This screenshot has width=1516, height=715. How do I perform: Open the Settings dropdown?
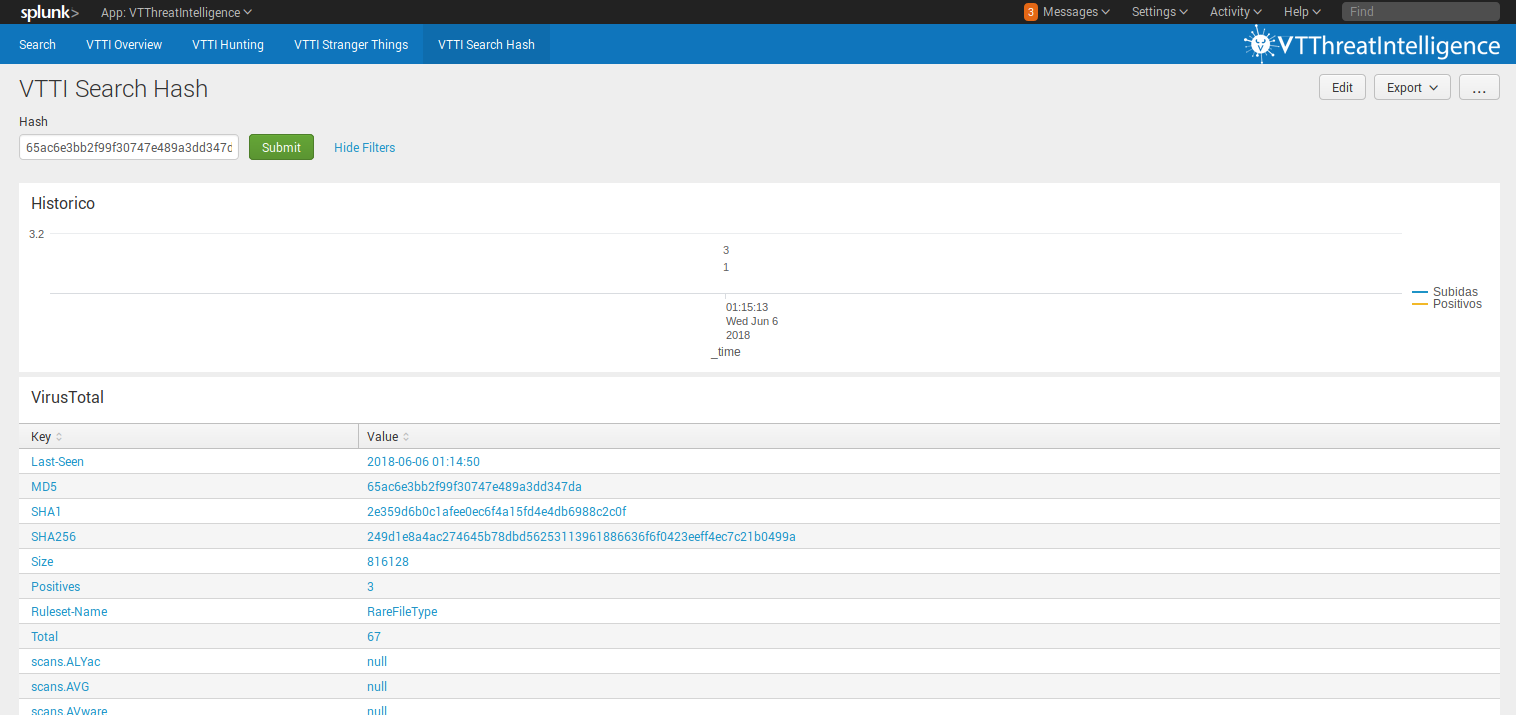[x=1159, y=12]
